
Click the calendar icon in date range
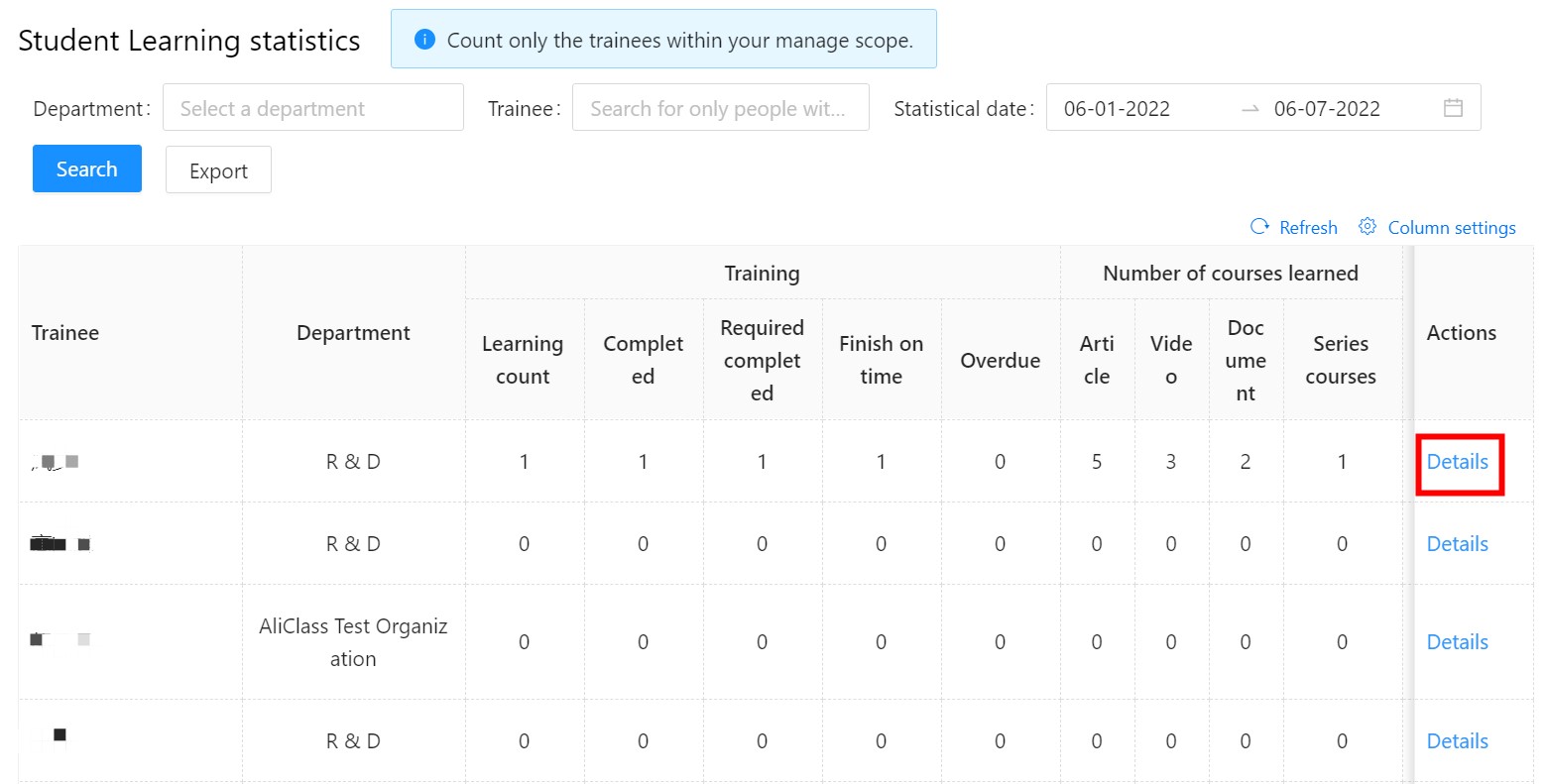coord(1453,108)
